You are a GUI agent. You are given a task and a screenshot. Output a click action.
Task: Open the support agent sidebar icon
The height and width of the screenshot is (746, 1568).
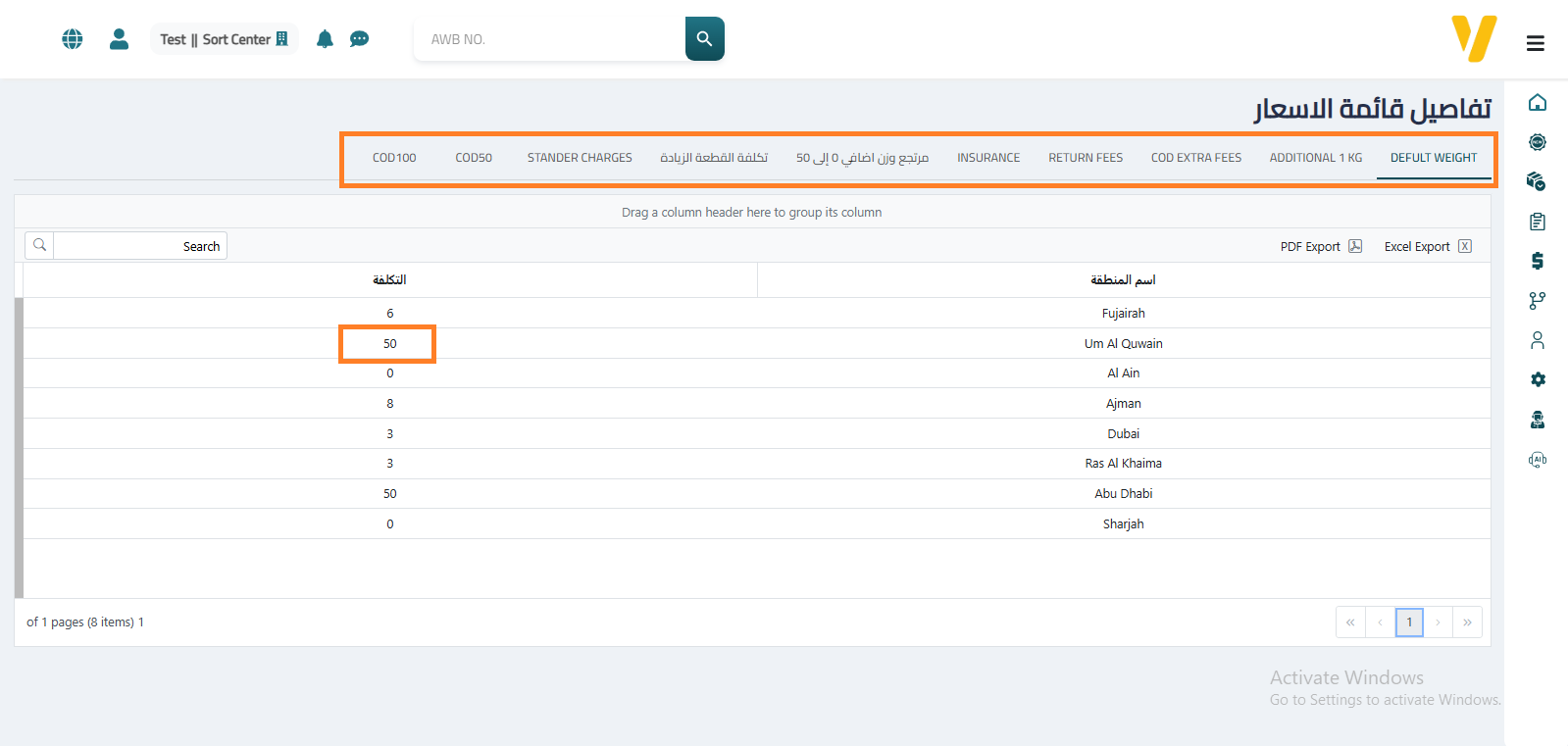[x=1538, y=420]
